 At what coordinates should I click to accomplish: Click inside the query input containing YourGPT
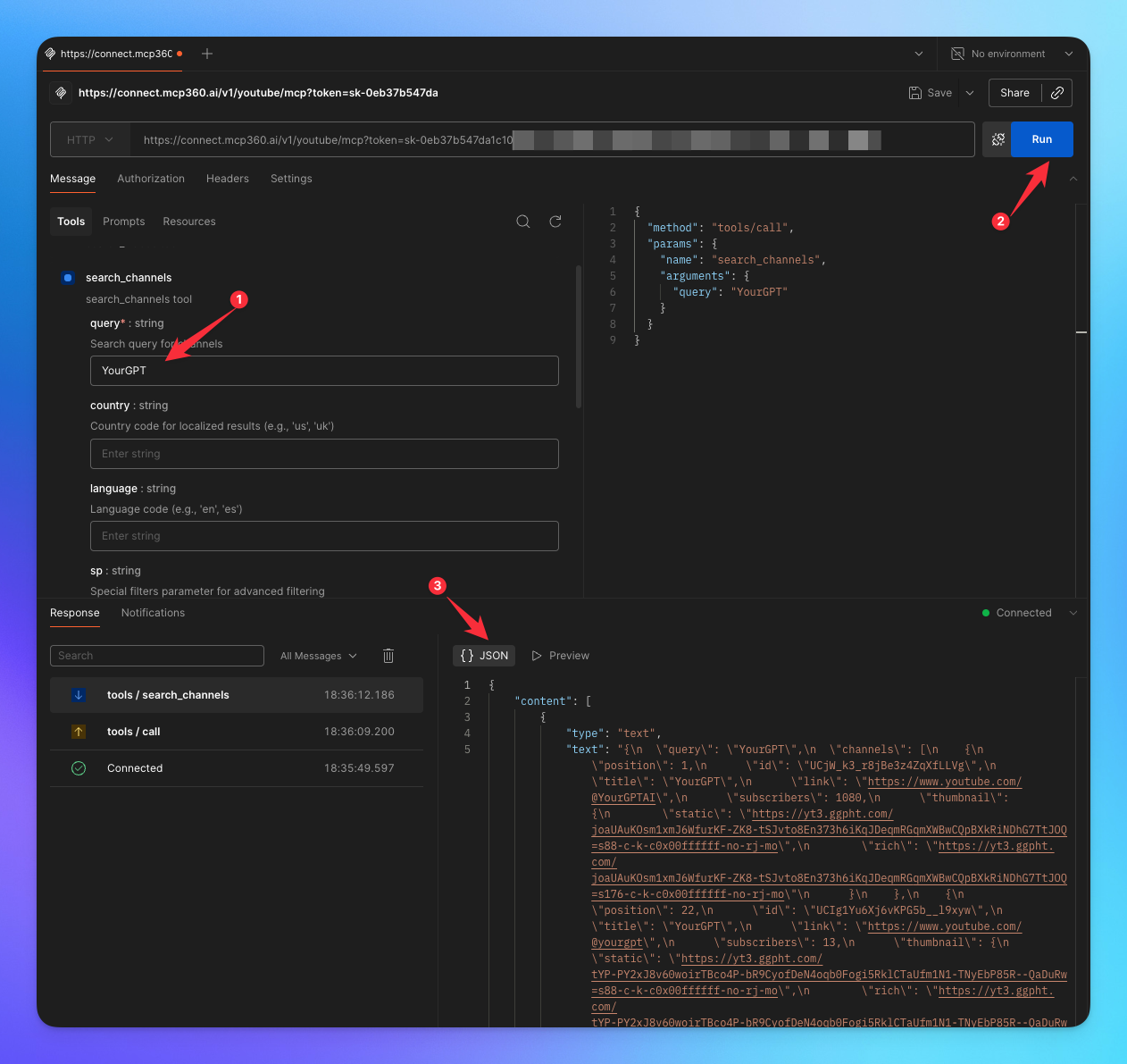[x=324, y=371]
